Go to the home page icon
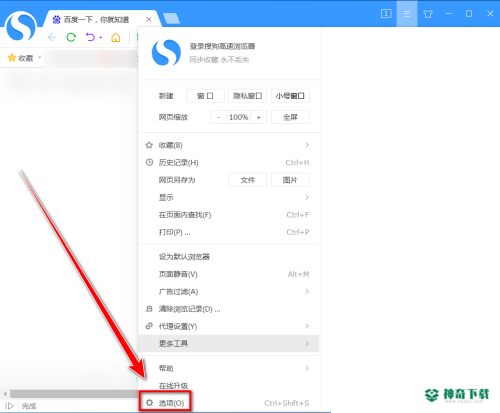This screenshot has height=413, width=500. click(x=116, y=37)
